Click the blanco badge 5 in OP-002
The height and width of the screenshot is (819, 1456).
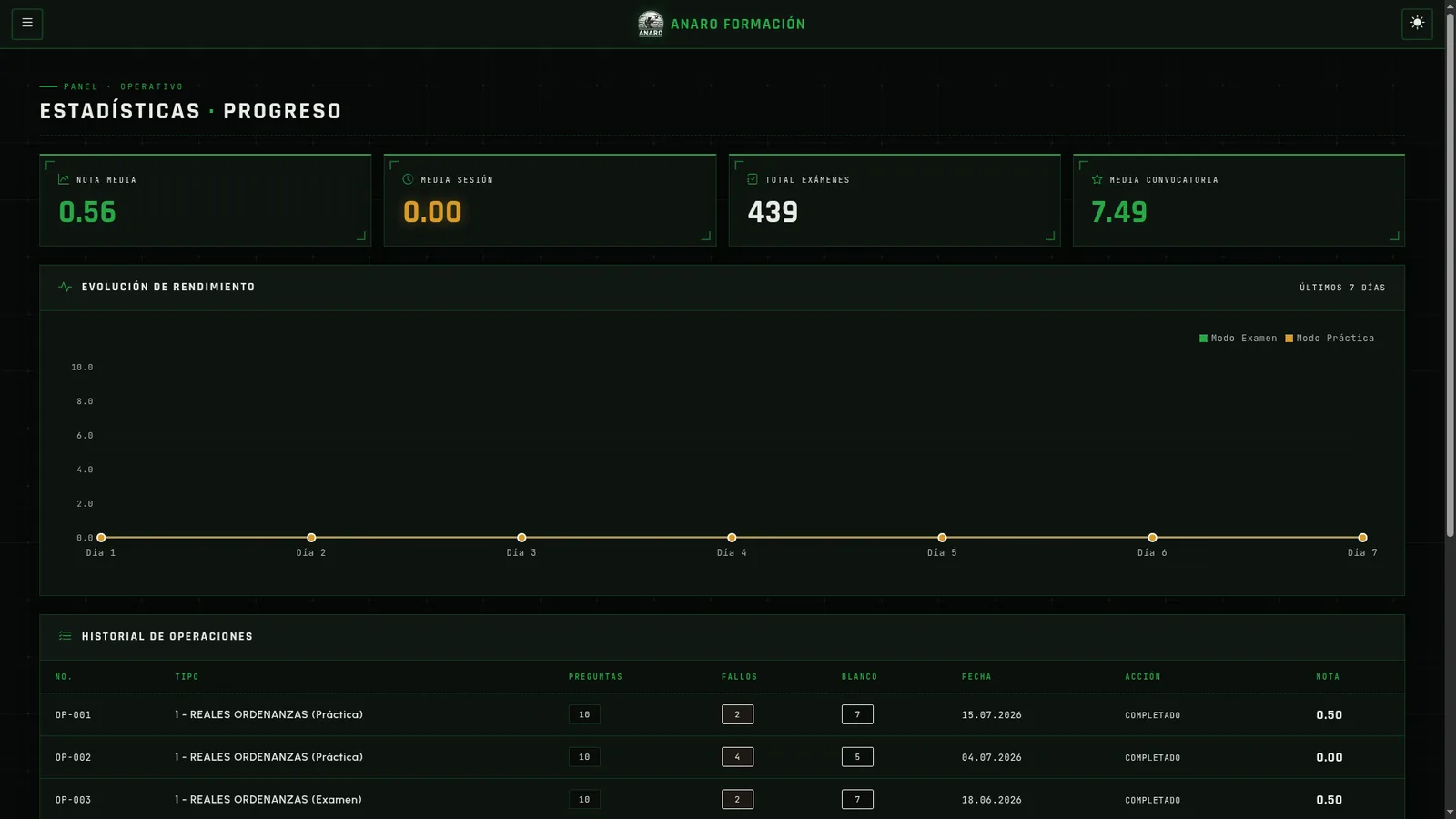(x=857, y=757)
